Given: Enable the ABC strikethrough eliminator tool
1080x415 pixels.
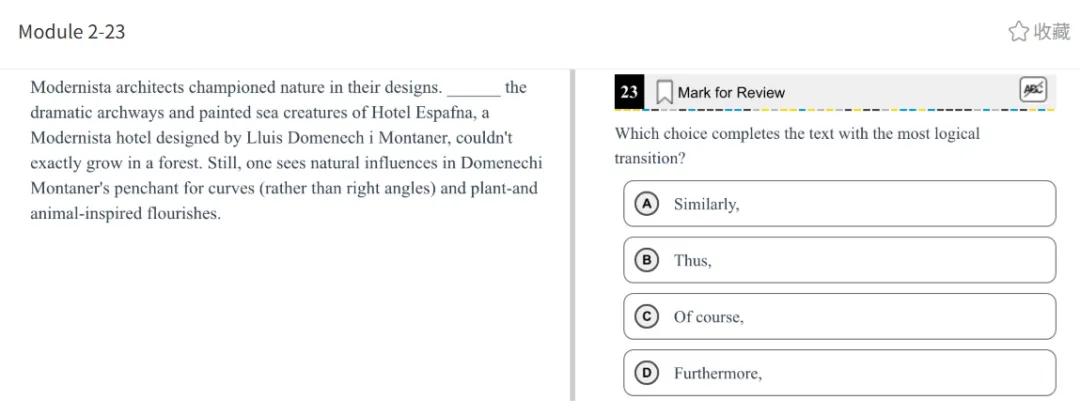Looking at the screenshot, I should [1032, 90].
